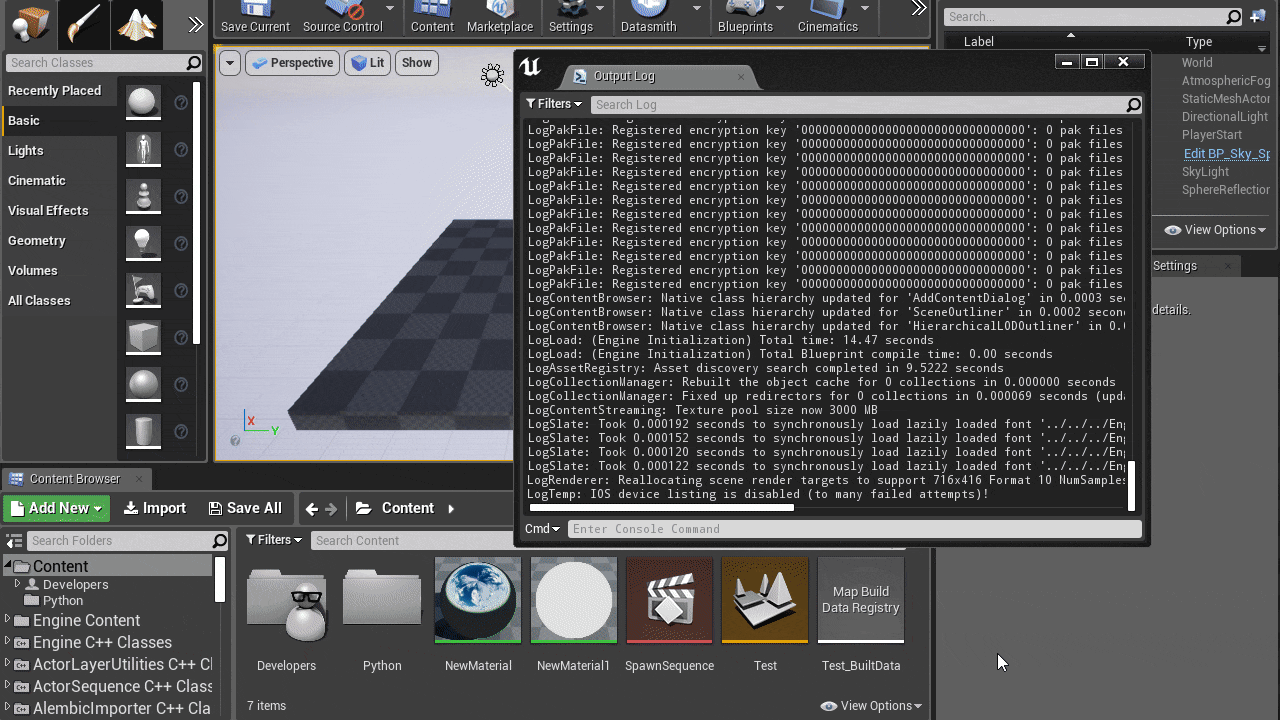
Task: Open the Edit BP_Sky_Sphere link
Action: click(1226, 153)
